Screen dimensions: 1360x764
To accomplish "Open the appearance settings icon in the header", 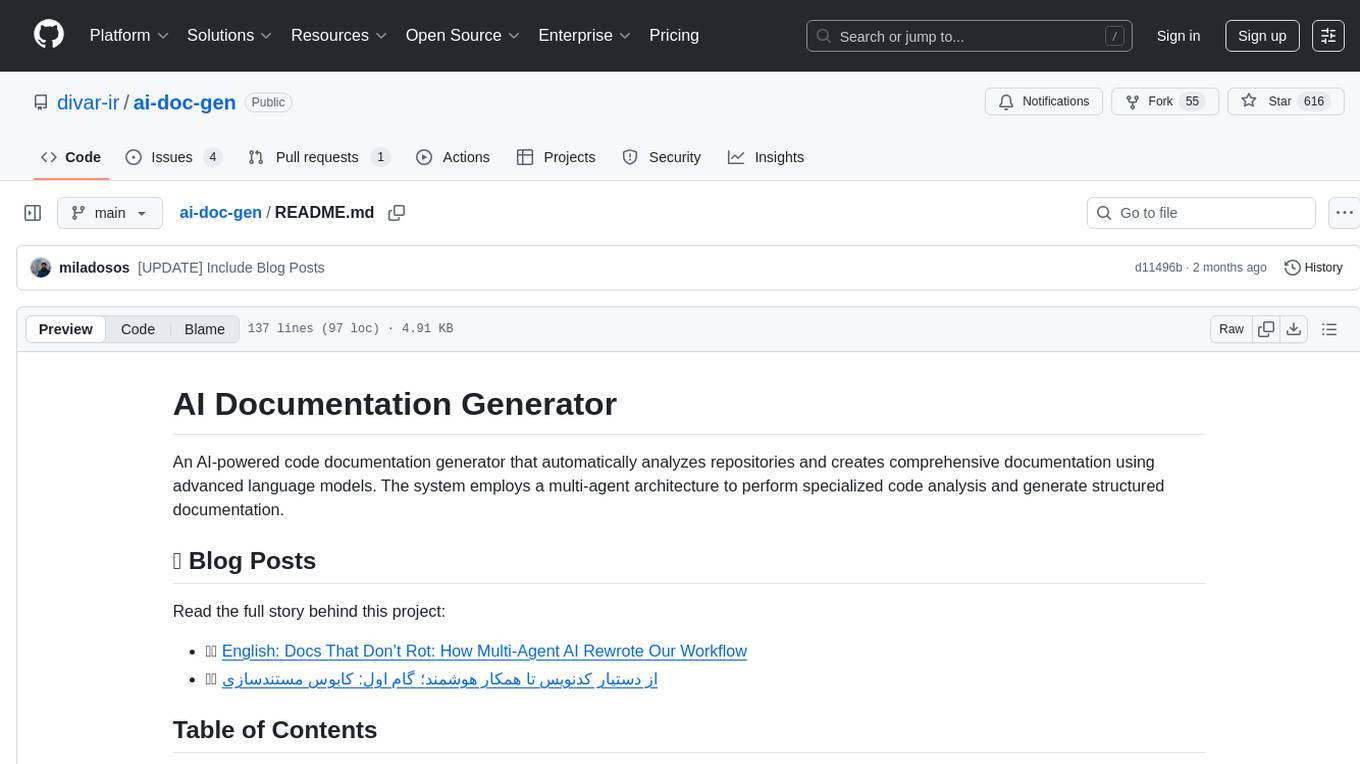I will click(1328, 36).
